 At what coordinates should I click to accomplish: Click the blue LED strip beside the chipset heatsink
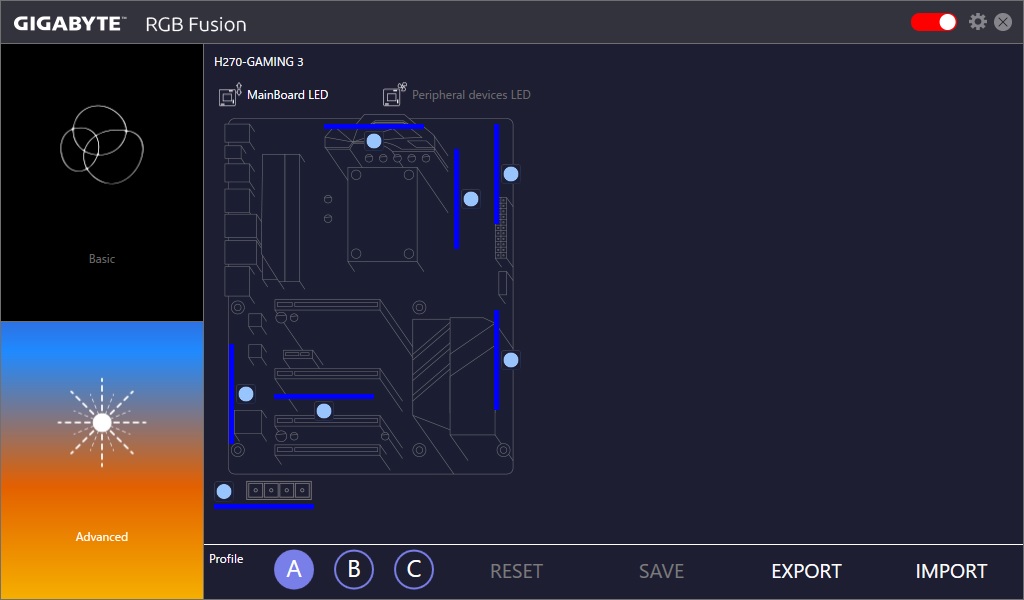(496, 360)
